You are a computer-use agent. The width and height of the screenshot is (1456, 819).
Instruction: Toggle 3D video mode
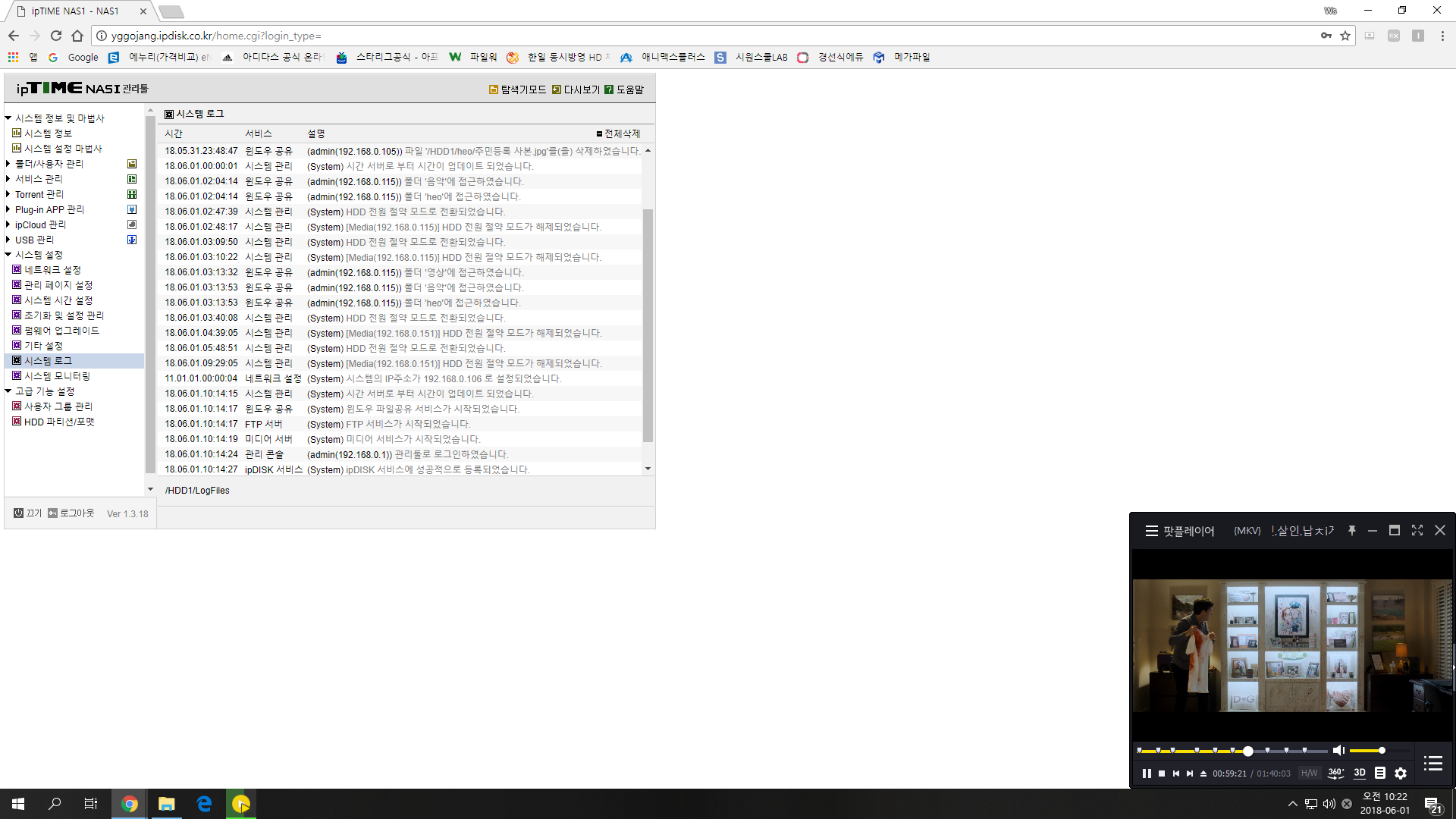tap(1360, 773)
